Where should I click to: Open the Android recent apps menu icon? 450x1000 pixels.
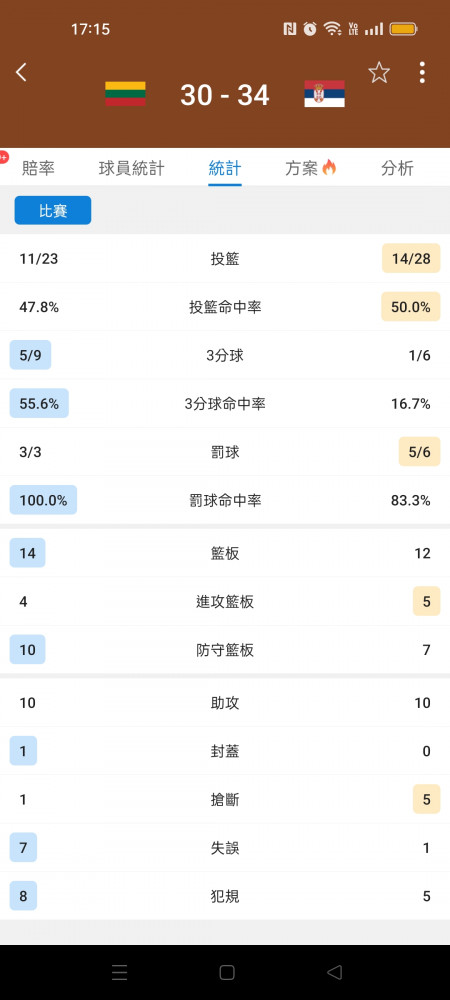(x=119, y=972)
